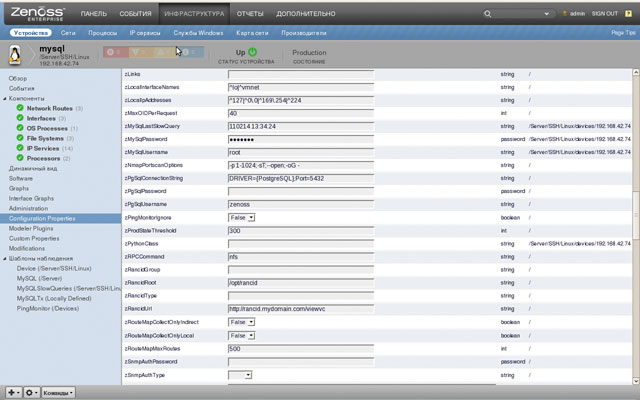Open the СОБЫТИЯ main menu
Image resolution: width=640 pixels, height=400 pixels.
point(135,13)
